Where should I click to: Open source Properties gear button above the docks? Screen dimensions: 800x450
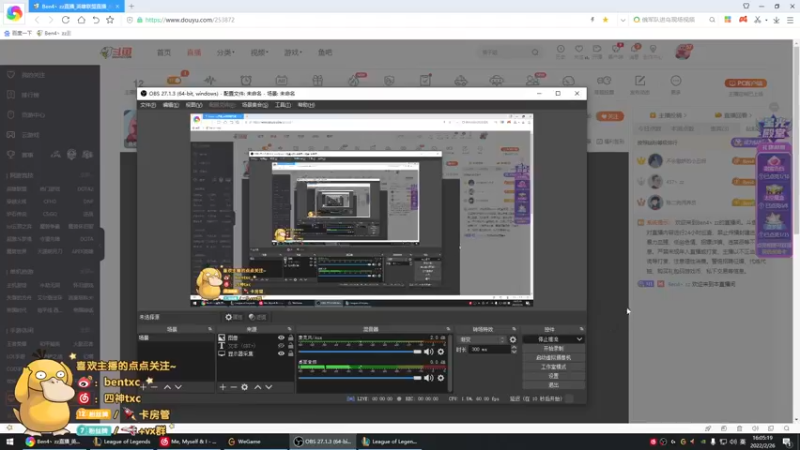(x=234, y=317)
